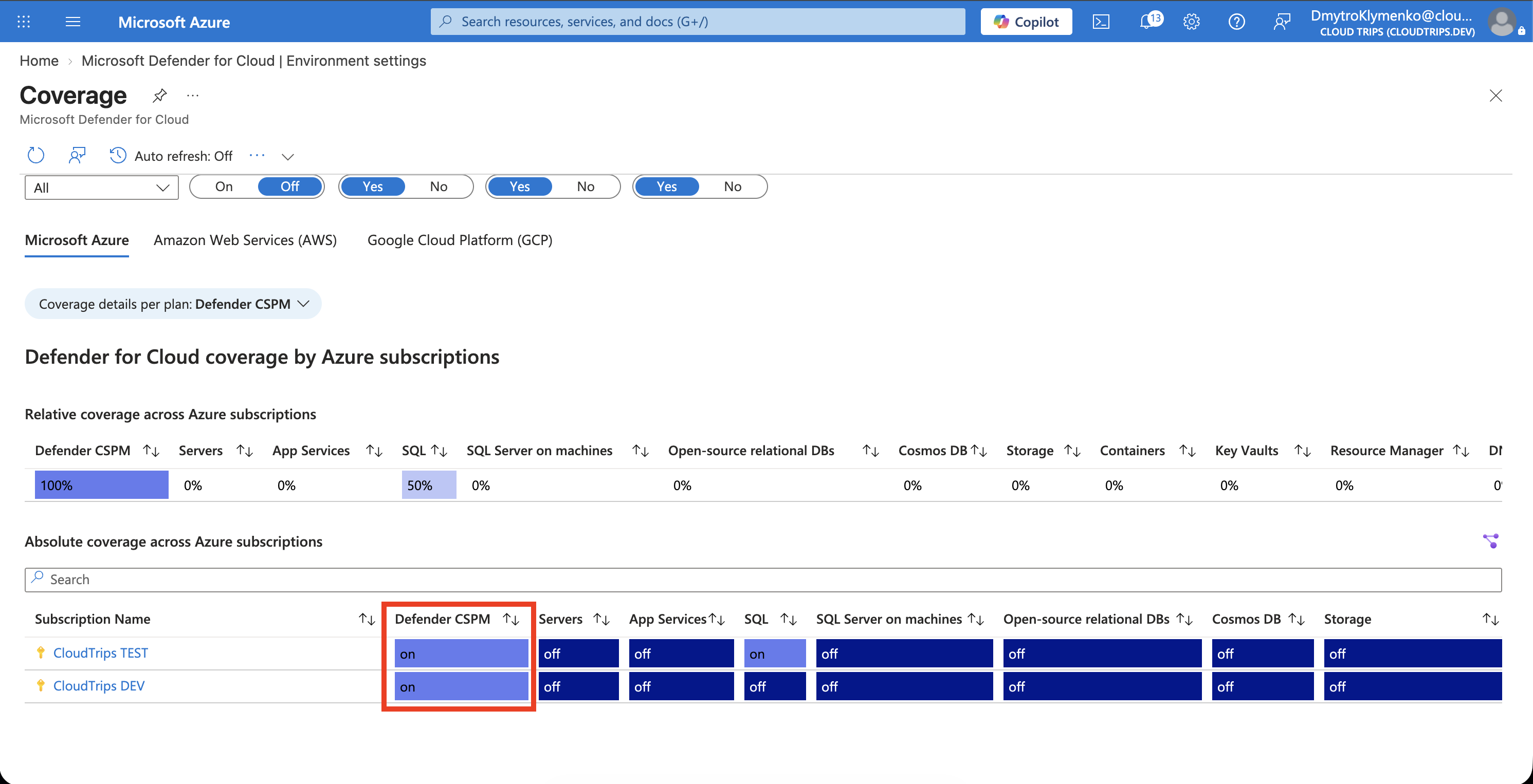Viewport: 1533px width, 784px height.
Task: Click the Auto refresh clock icon
Action: pos(118,155)
